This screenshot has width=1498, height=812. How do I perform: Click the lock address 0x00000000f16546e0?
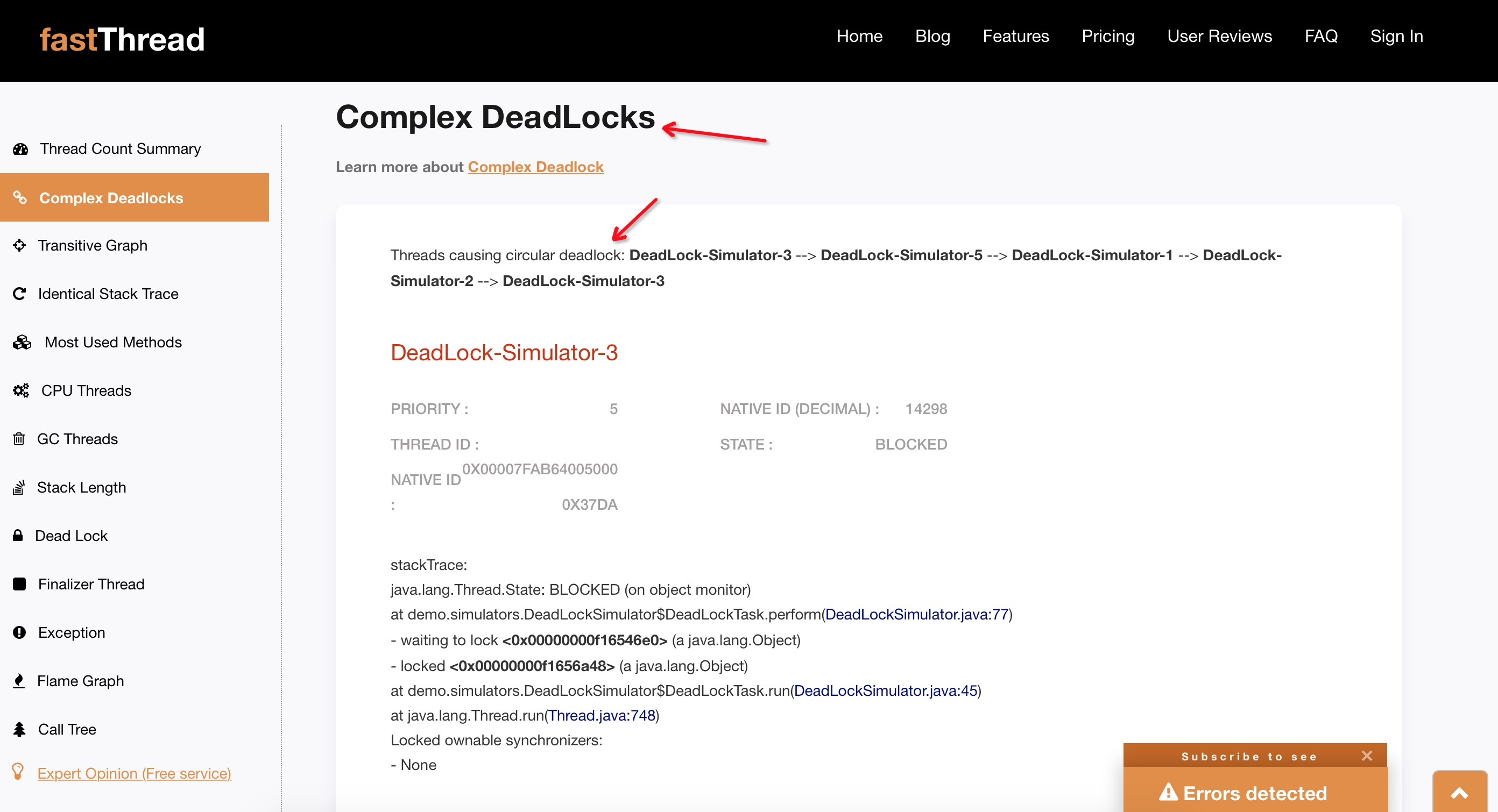[x=585, y=640]
